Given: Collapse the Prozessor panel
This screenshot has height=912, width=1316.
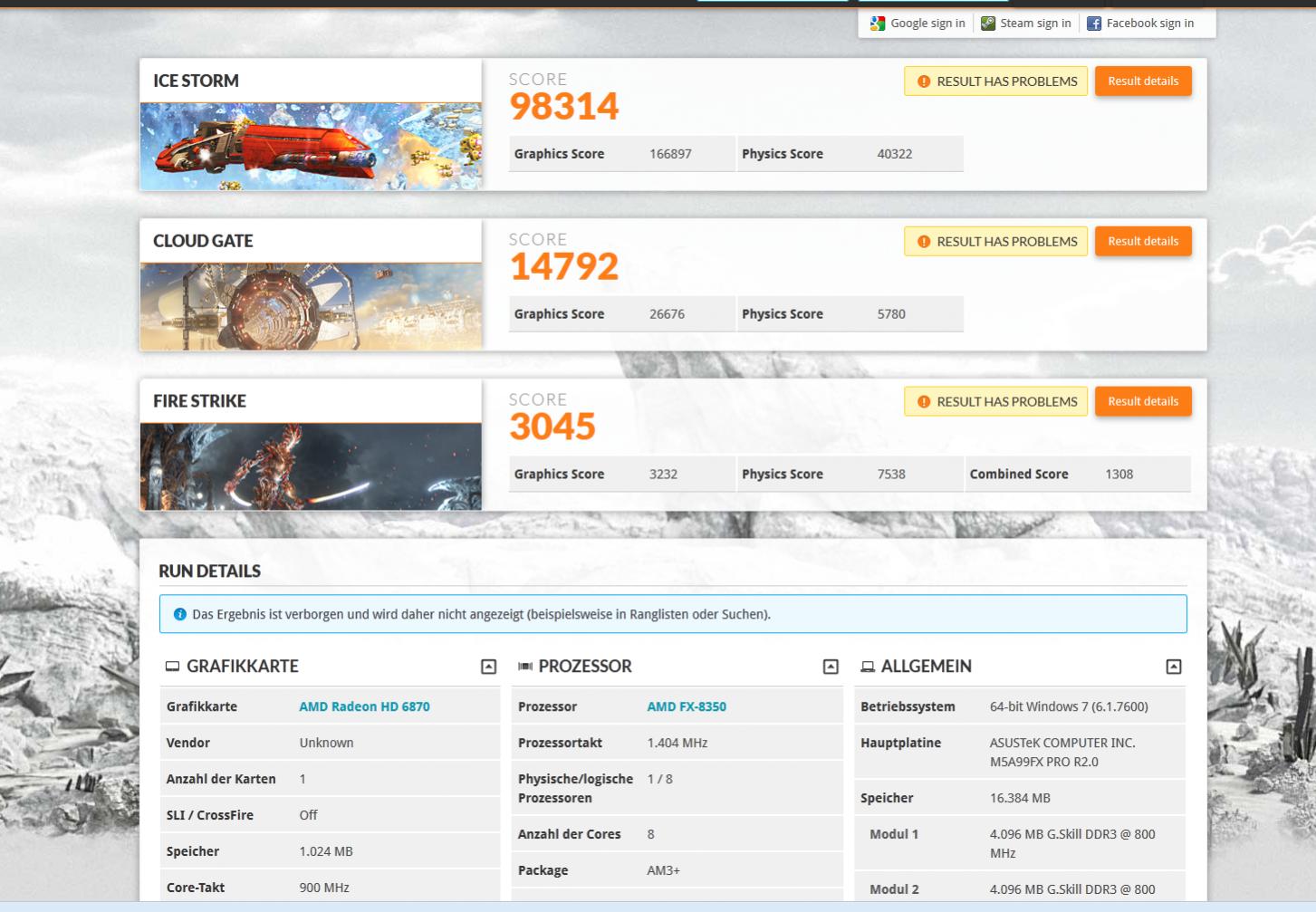Looking at the screenshot, I should click(831, 667).
